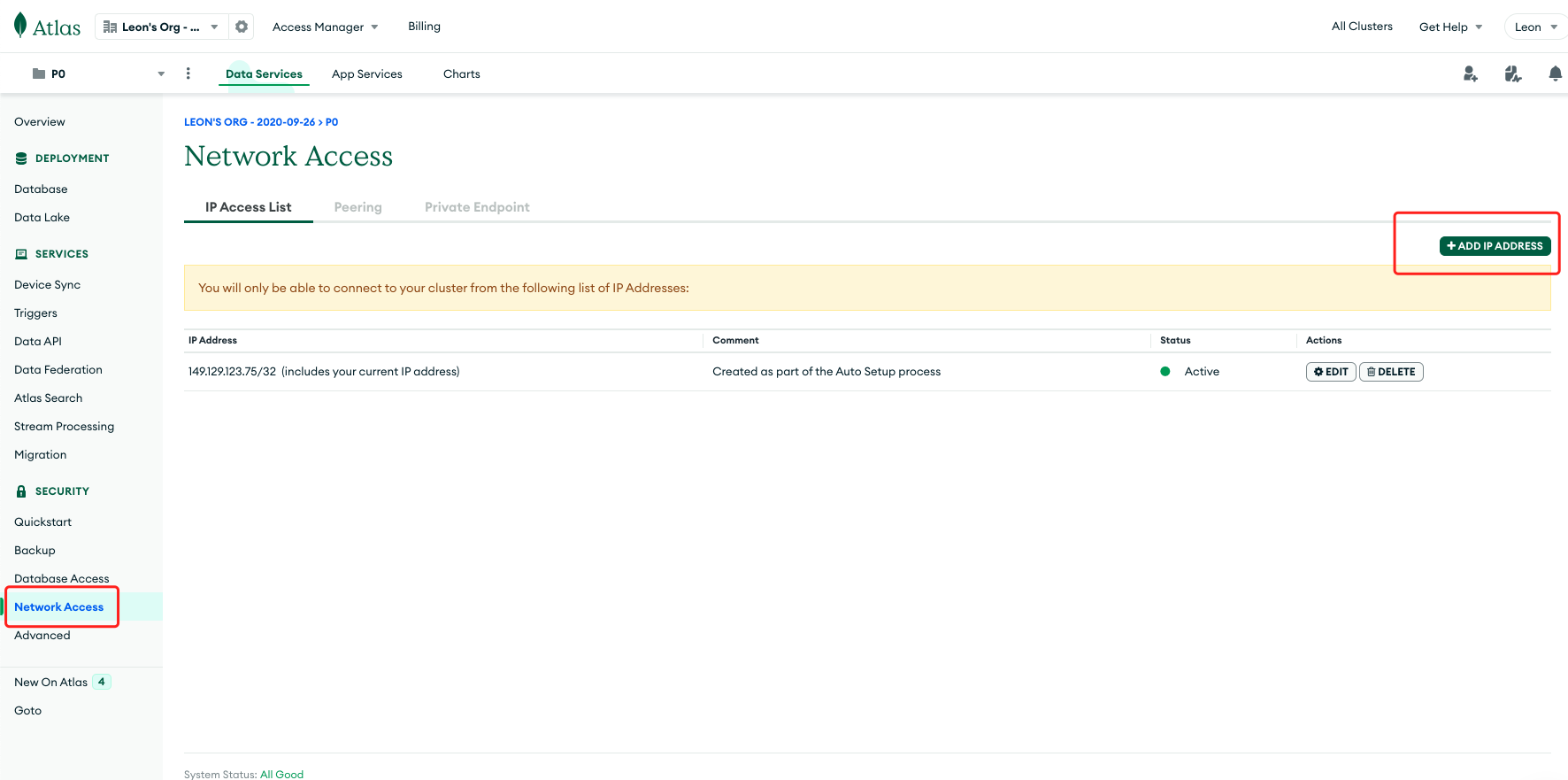Open Device Sync in the sidebar
This screenshot has height=780, width=1568.
point(47,285)
